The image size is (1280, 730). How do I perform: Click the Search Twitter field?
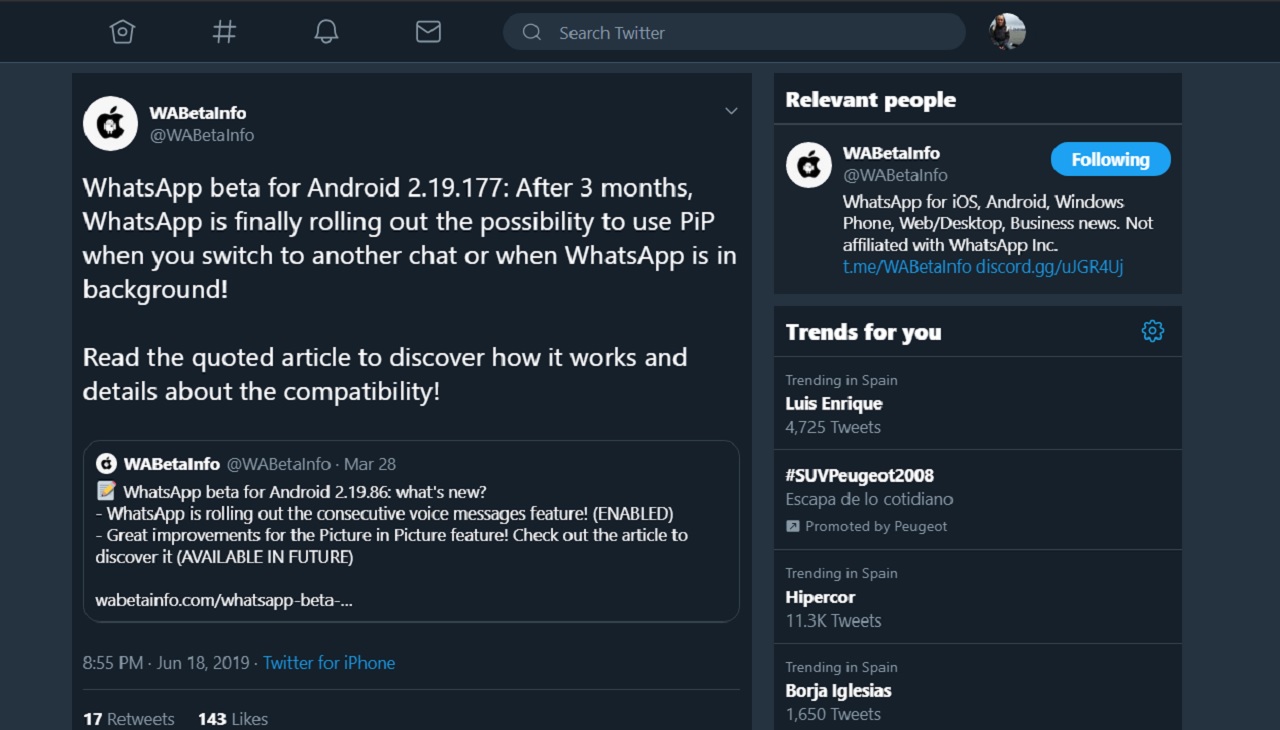[x=734, y=32]
